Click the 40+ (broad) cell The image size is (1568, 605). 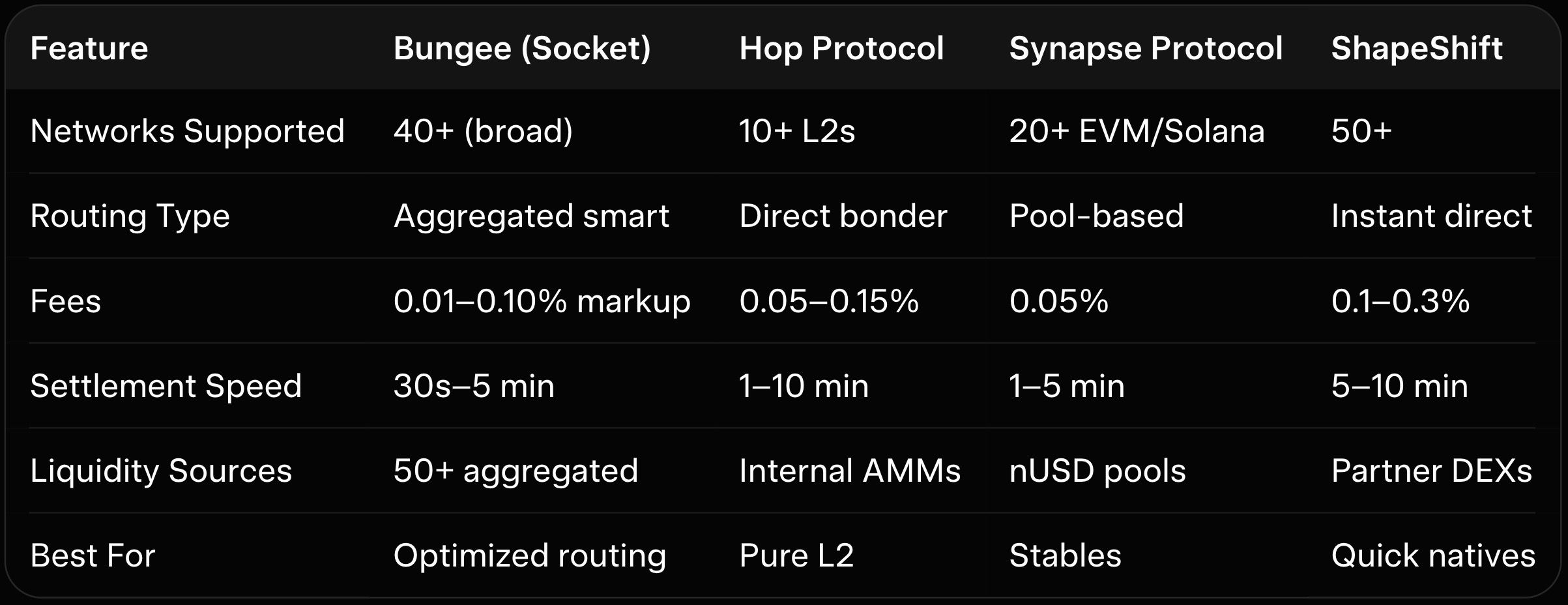(483, 131)
